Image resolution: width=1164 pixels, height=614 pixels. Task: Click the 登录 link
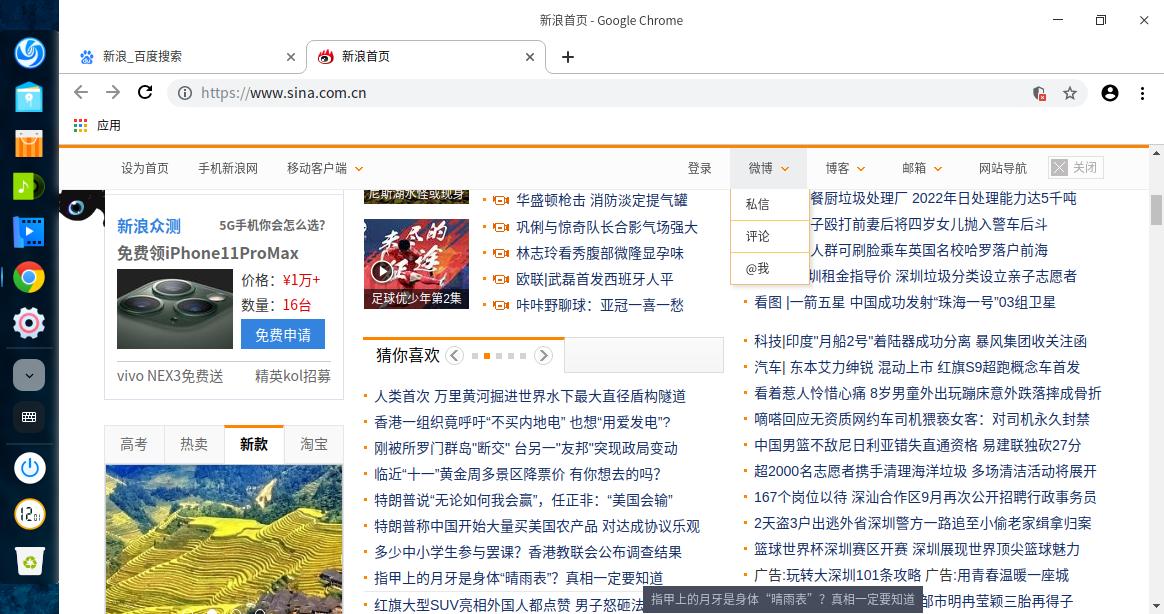[x=700, y=168]
